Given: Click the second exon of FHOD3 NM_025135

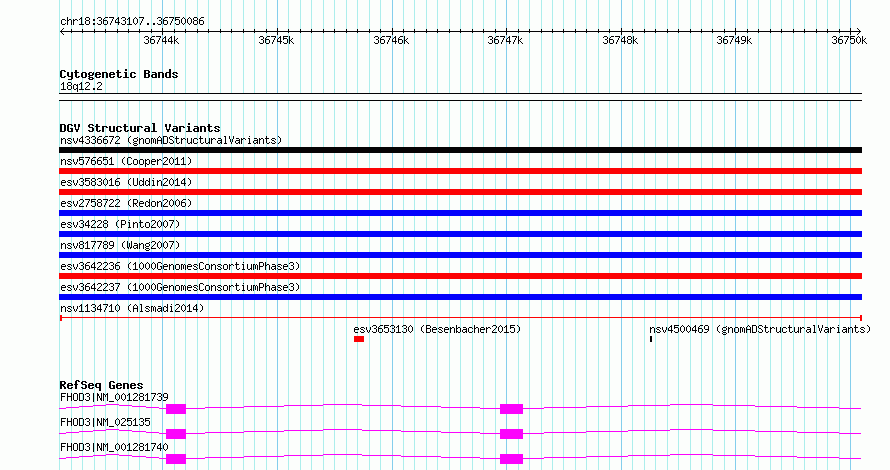Looking at the screenshot, I should coord(511,434).
